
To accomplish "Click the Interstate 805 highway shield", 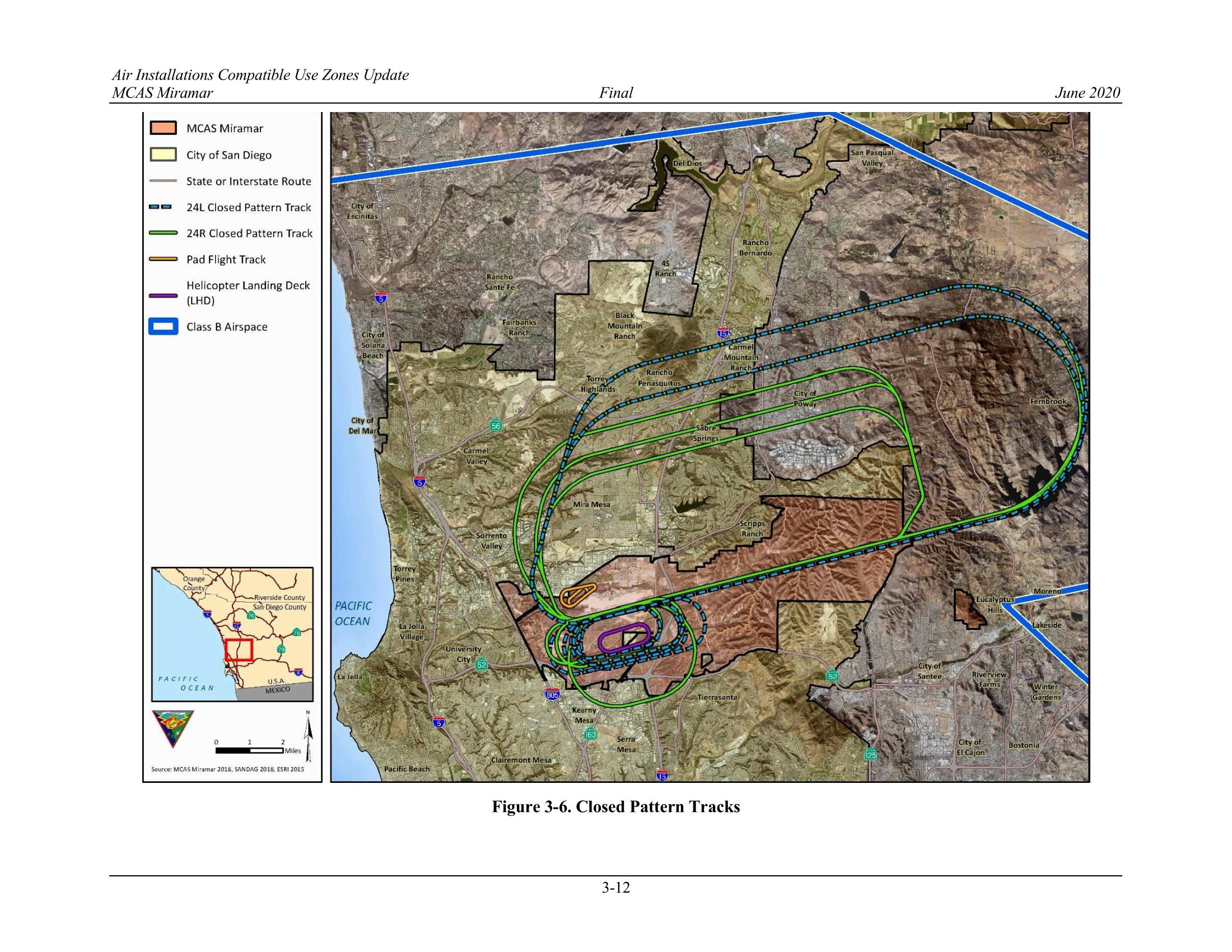I will [x=552, y=695].
